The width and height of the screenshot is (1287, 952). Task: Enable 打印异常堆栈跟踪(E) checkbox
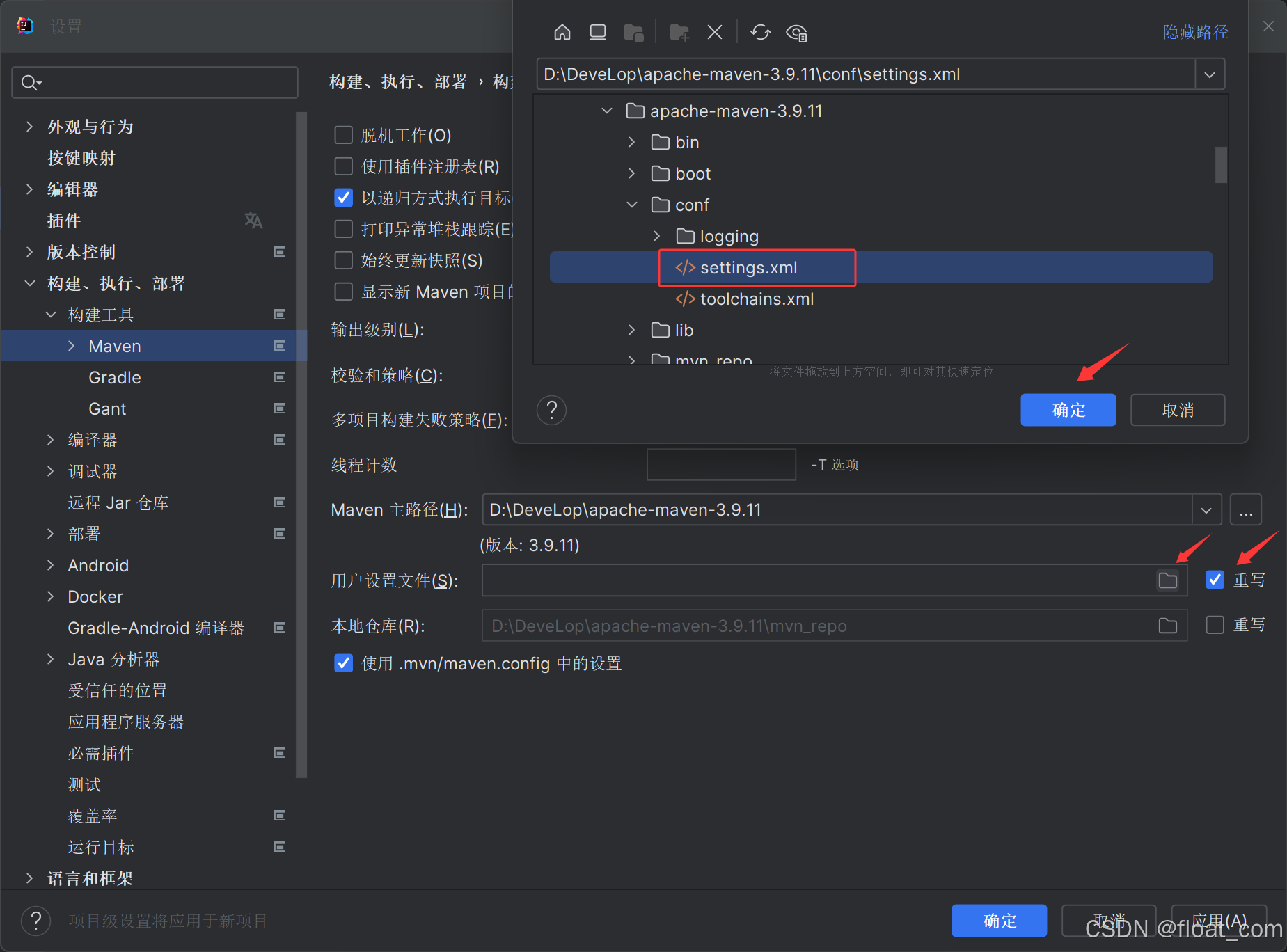coord(344,229)
